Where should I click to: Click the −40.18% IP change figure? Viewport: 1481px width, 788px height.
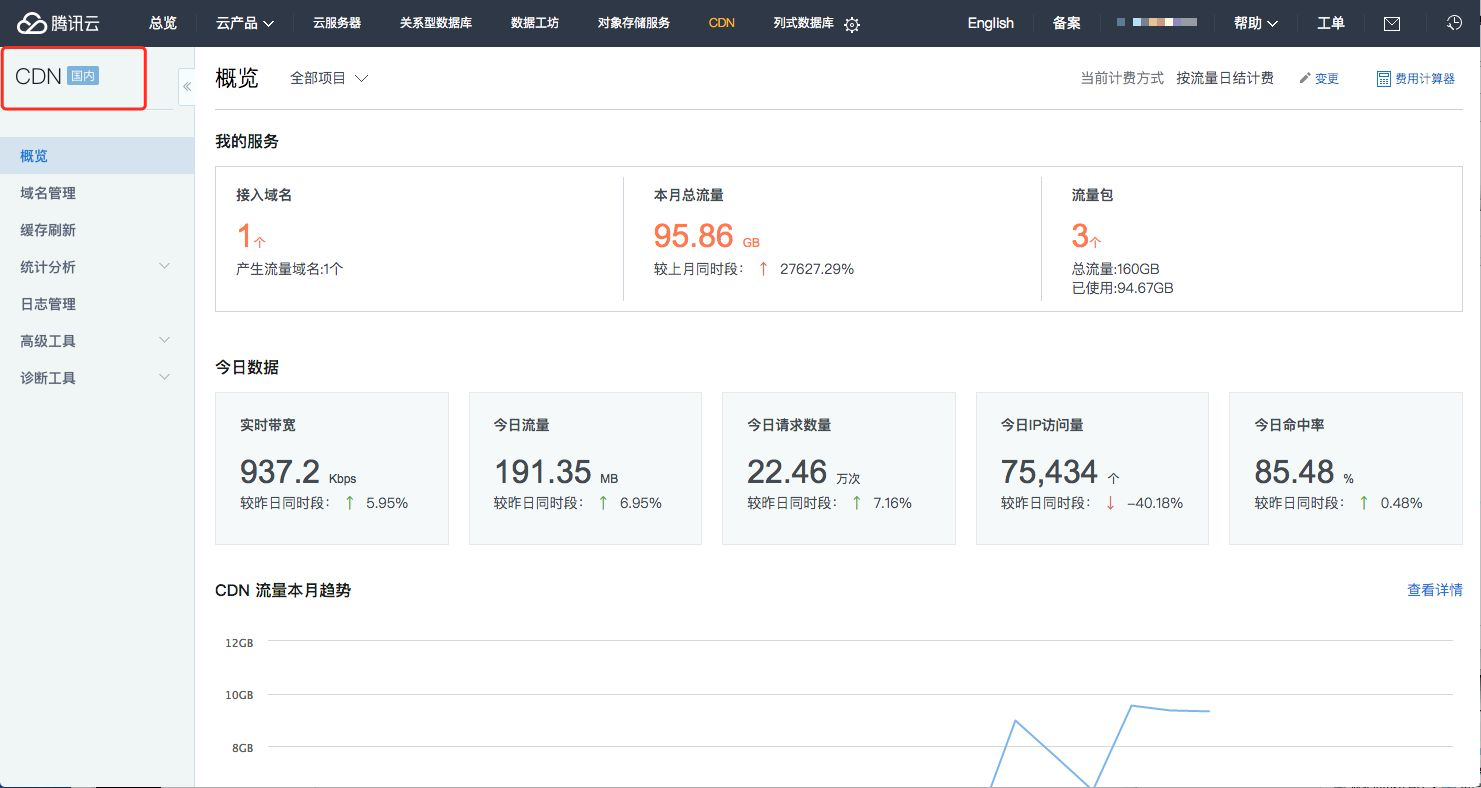pos(1155,503)
